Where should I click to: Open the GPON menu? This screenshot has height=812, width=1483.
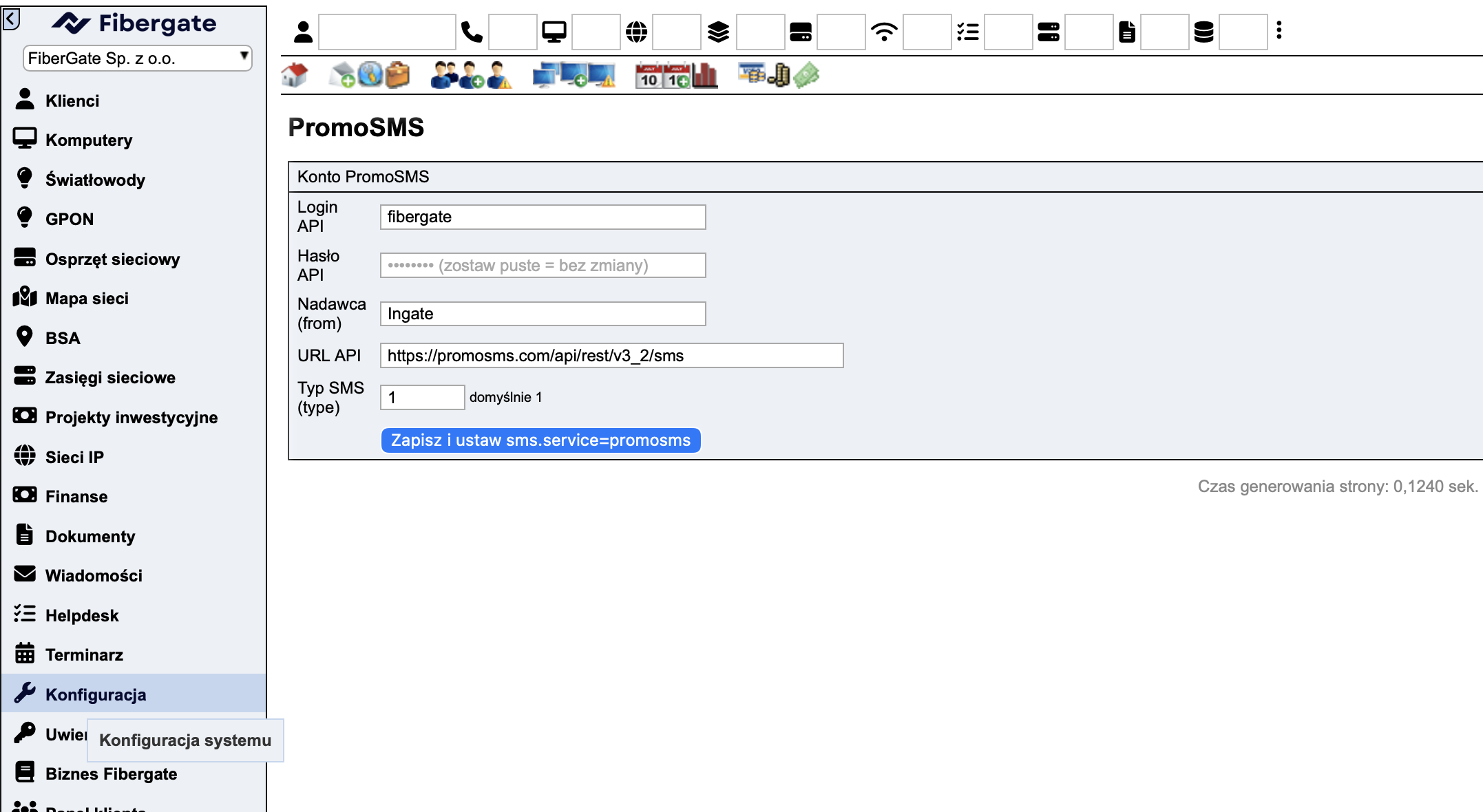coord(134,219)
